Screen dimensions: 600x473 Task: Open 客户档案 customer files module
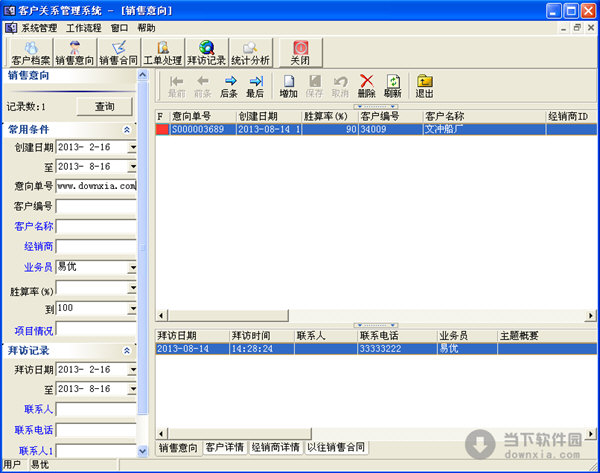(28, 53)
